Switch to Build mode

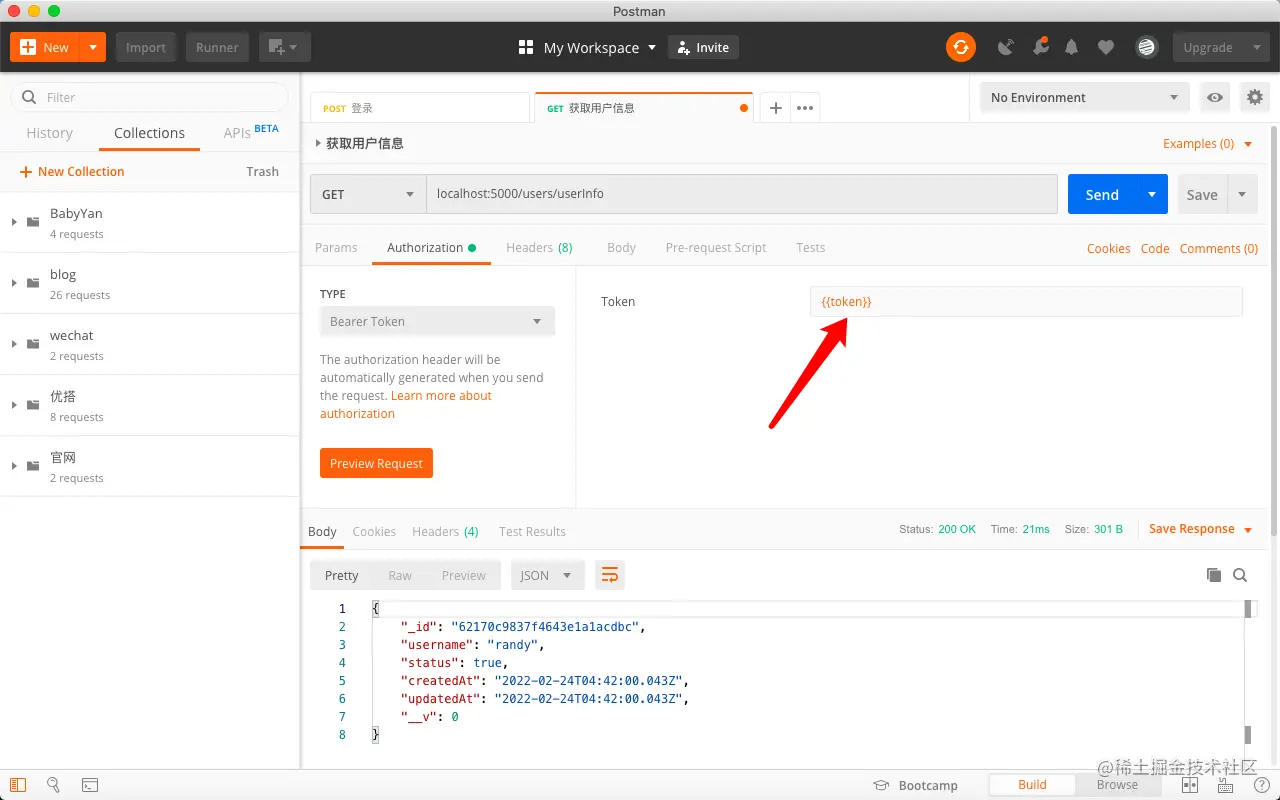pyautogui.click(x=1032, y=784)
